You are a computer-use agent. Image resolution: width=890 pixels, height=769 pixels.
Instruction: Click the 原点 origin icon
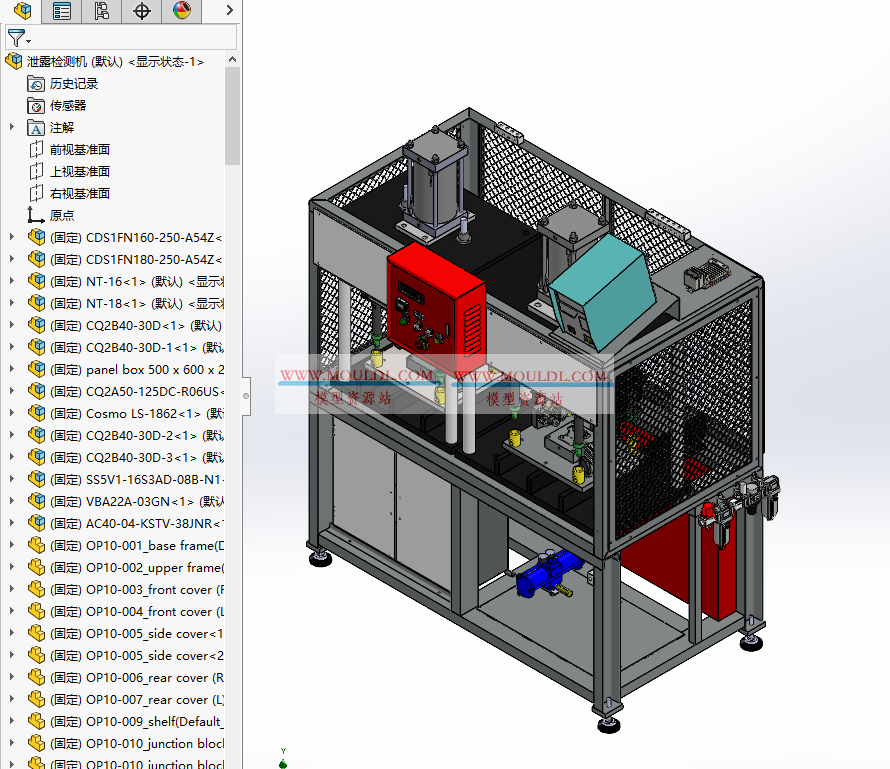click(35, 215)
